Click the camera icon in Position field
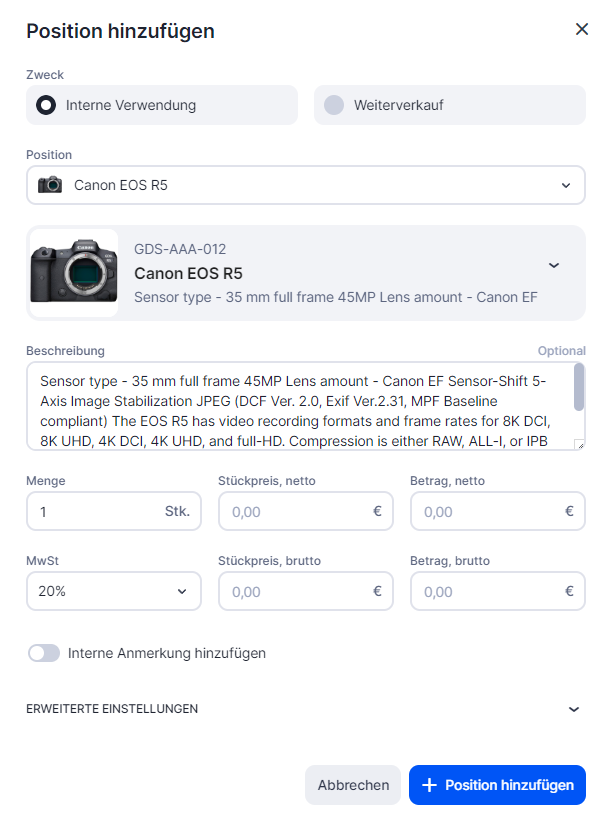The width and height of the screenshot is (613, 830). (x=49, y=185)
